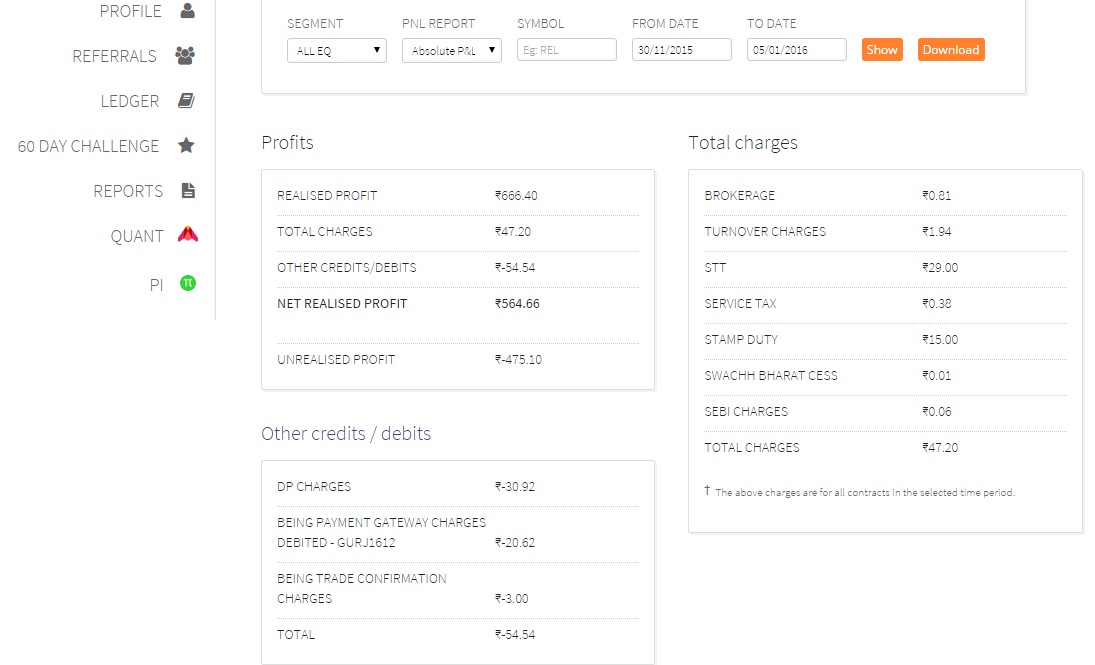Image resolution: width=1095 pixels, height=665 pixels.
Task: Click the Profile person icon
Action: pos(187,10)
